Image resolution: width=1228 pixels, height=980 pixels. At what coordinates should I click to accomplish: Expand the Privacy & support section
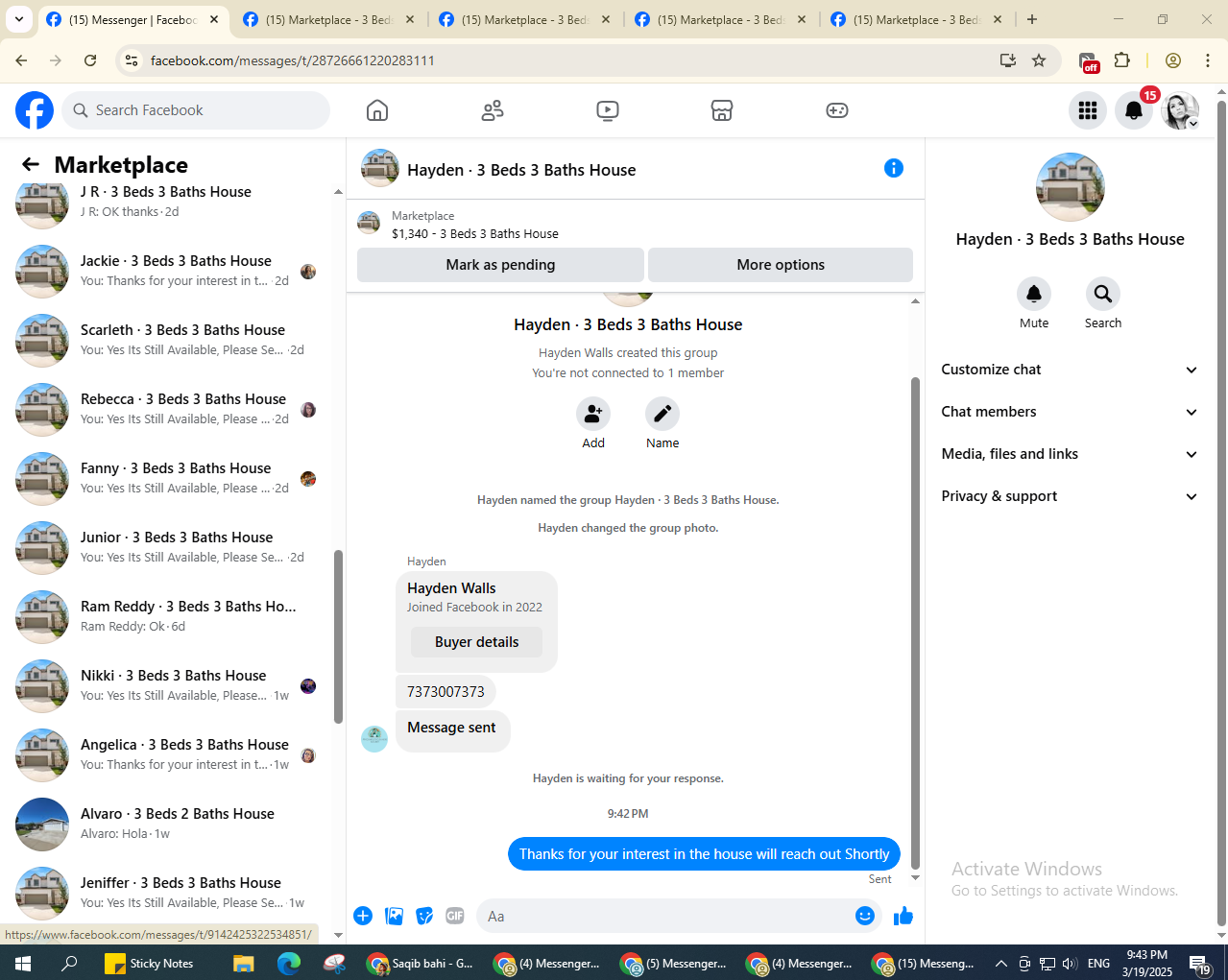click(1070, 496)
